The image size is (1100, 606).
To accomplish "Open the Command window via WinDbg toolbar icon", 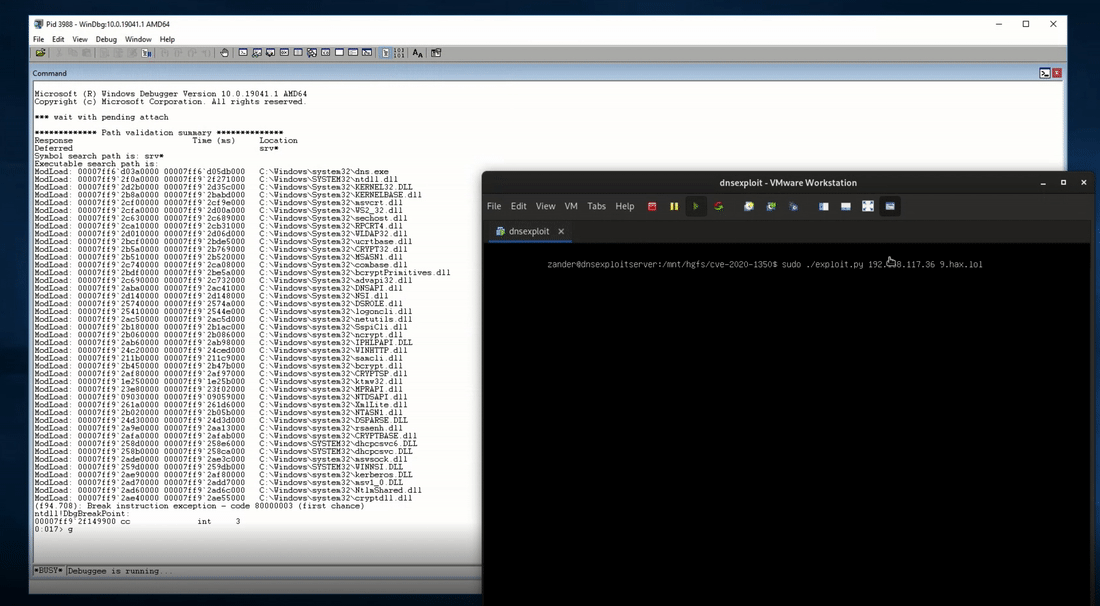I will coord(243,53).
